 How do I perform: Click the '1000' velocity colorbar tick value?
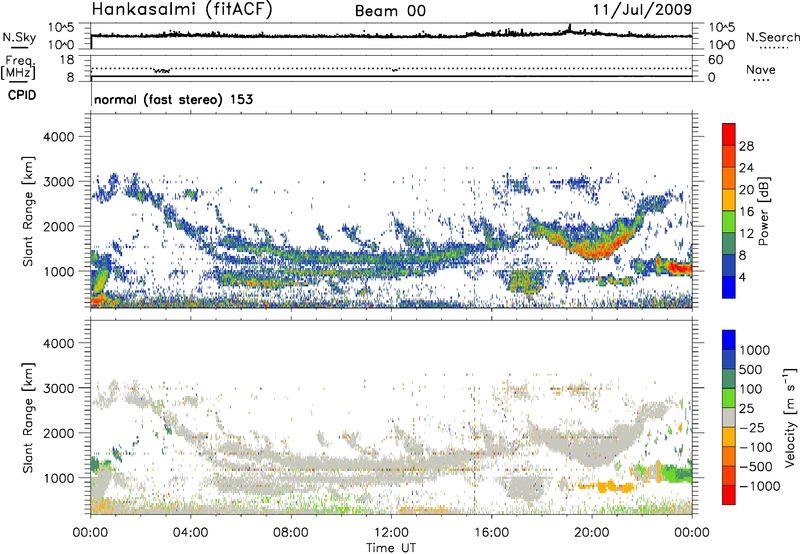(x=755, y=350)
